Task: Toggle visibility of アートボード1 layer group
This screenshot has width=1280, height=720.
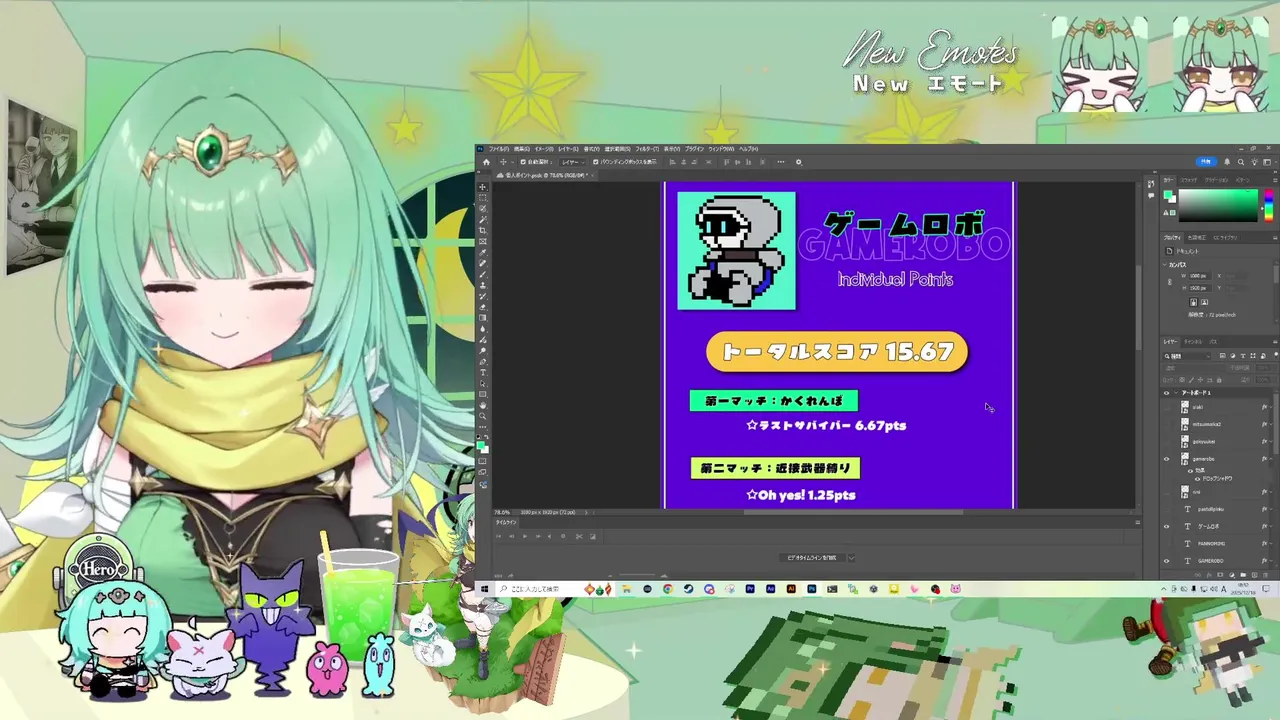Action: (1166, 393)
